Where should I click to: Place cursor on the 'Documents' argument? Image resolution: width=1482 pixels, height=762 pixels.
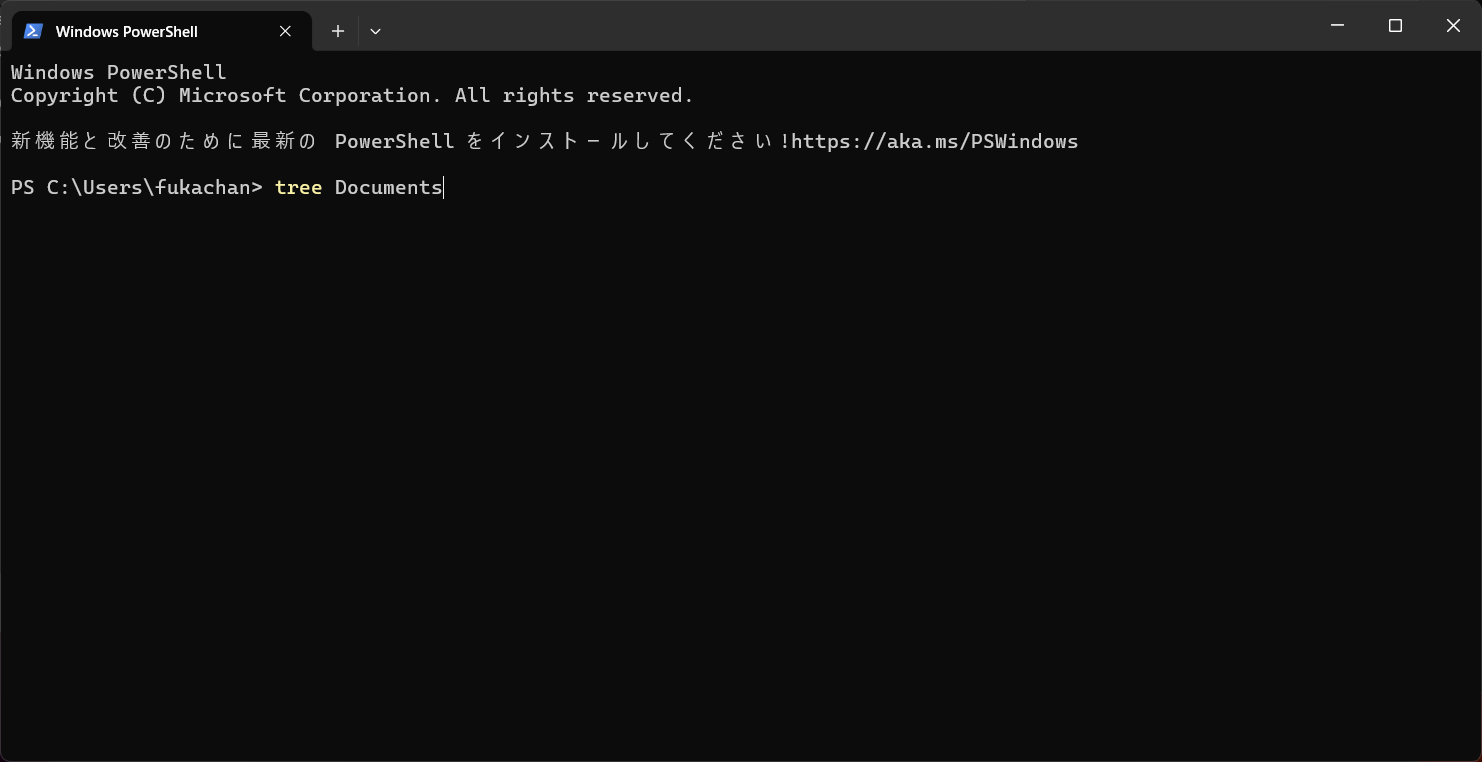point(388,187)
